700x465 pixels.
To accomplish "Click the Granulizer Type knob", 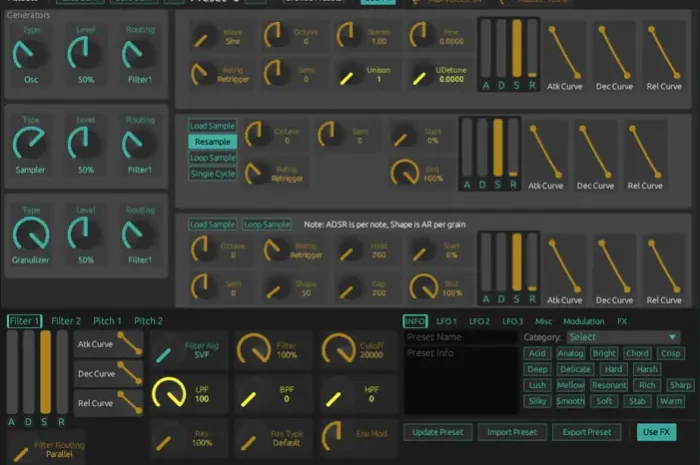I will coord(32,236).
